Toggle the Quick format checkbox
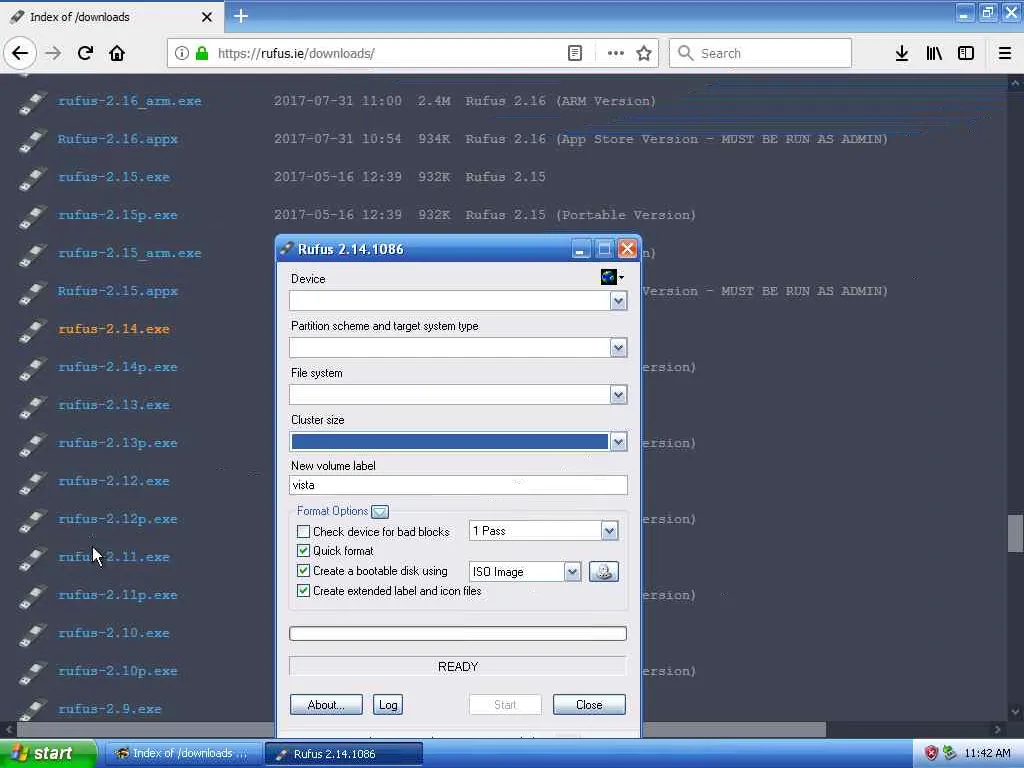 303,551
